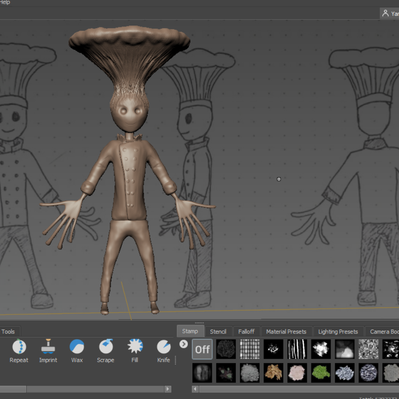
Task: Choose the green leafy texture stamp
Action: [321, 373]
